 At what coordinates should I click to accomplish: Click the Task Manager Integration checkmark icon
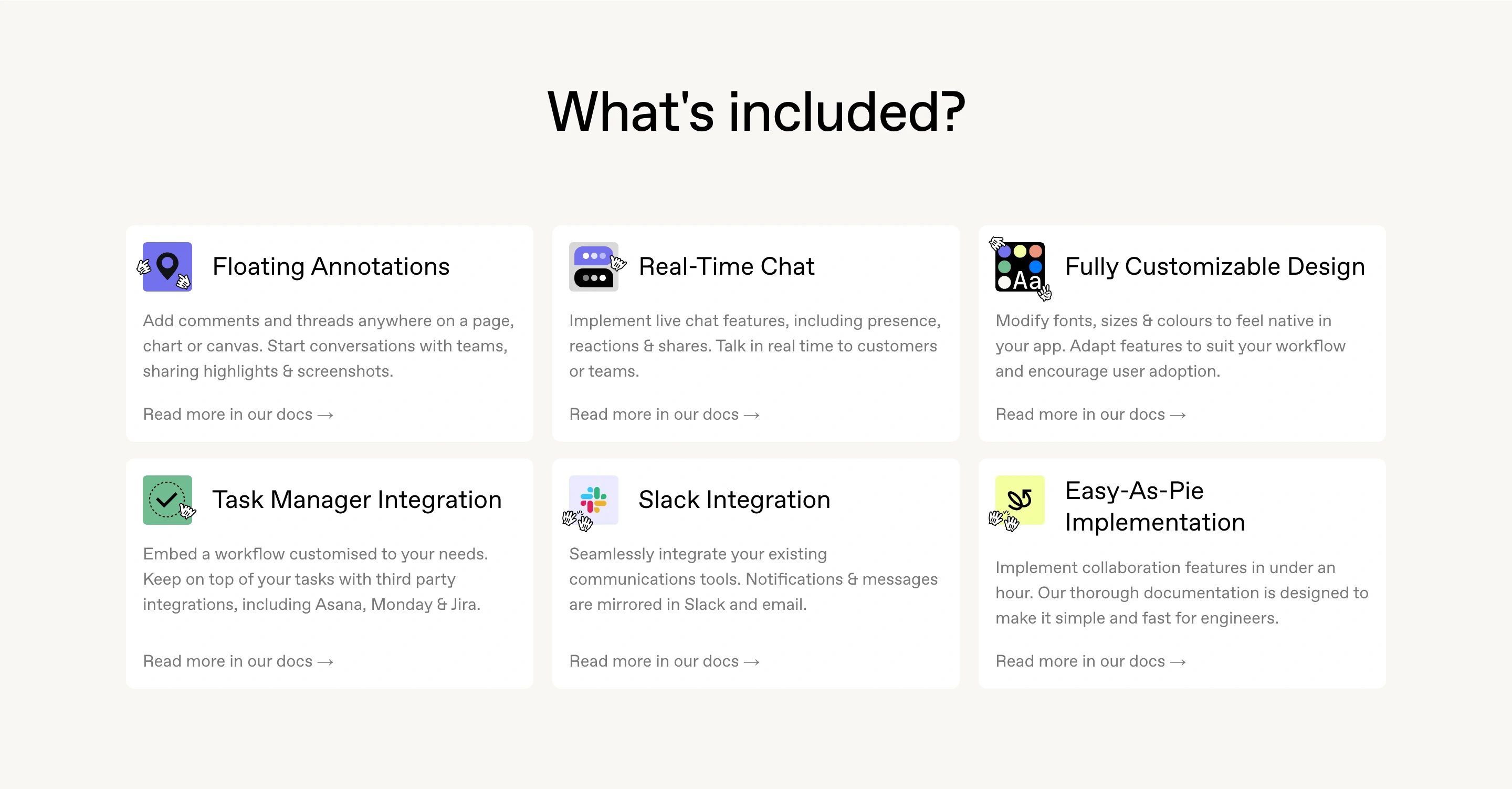(x=168, y=500)
